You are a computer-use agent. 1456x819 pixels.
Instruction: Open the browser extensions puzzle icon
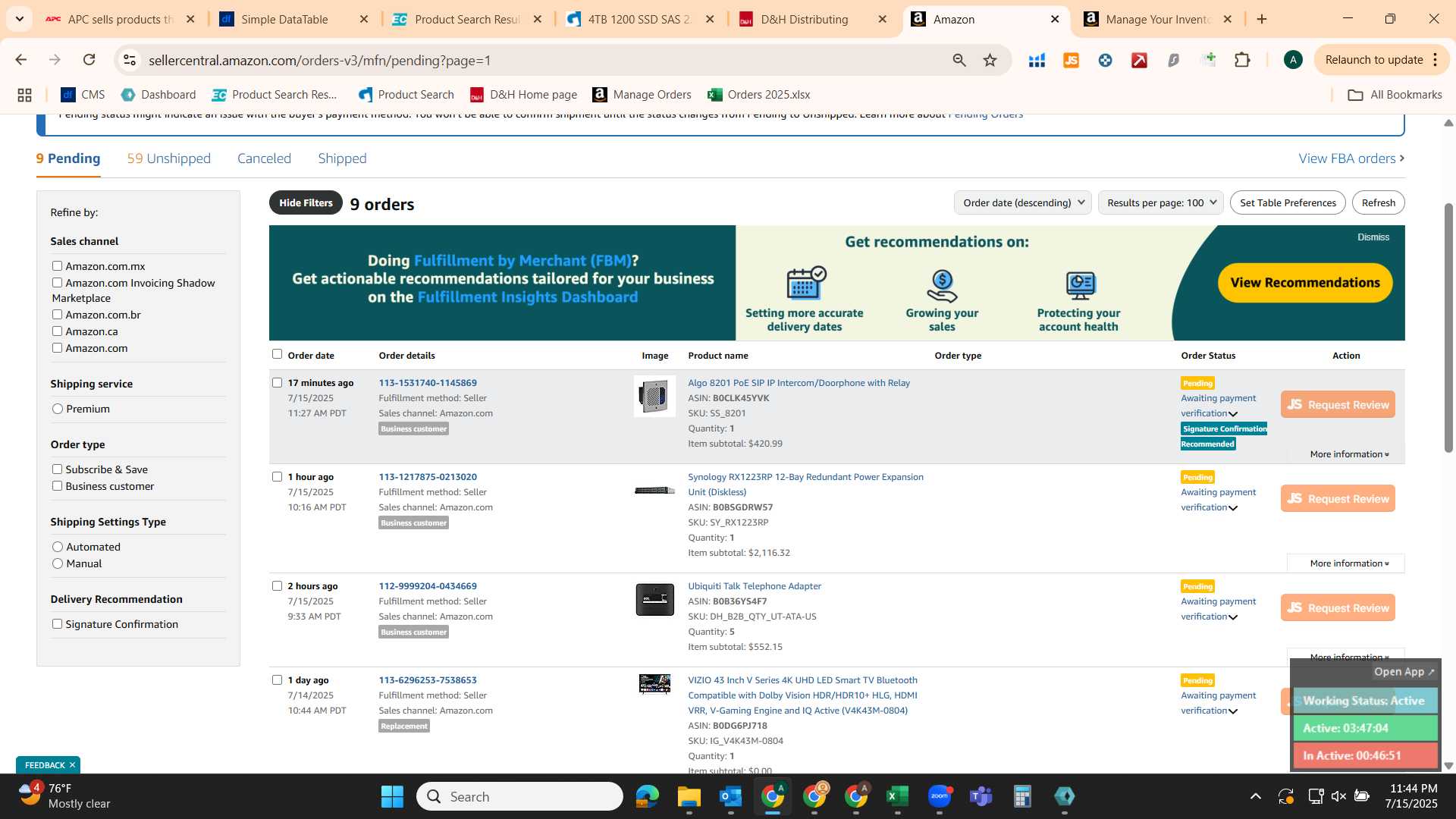coord(1242,60)
